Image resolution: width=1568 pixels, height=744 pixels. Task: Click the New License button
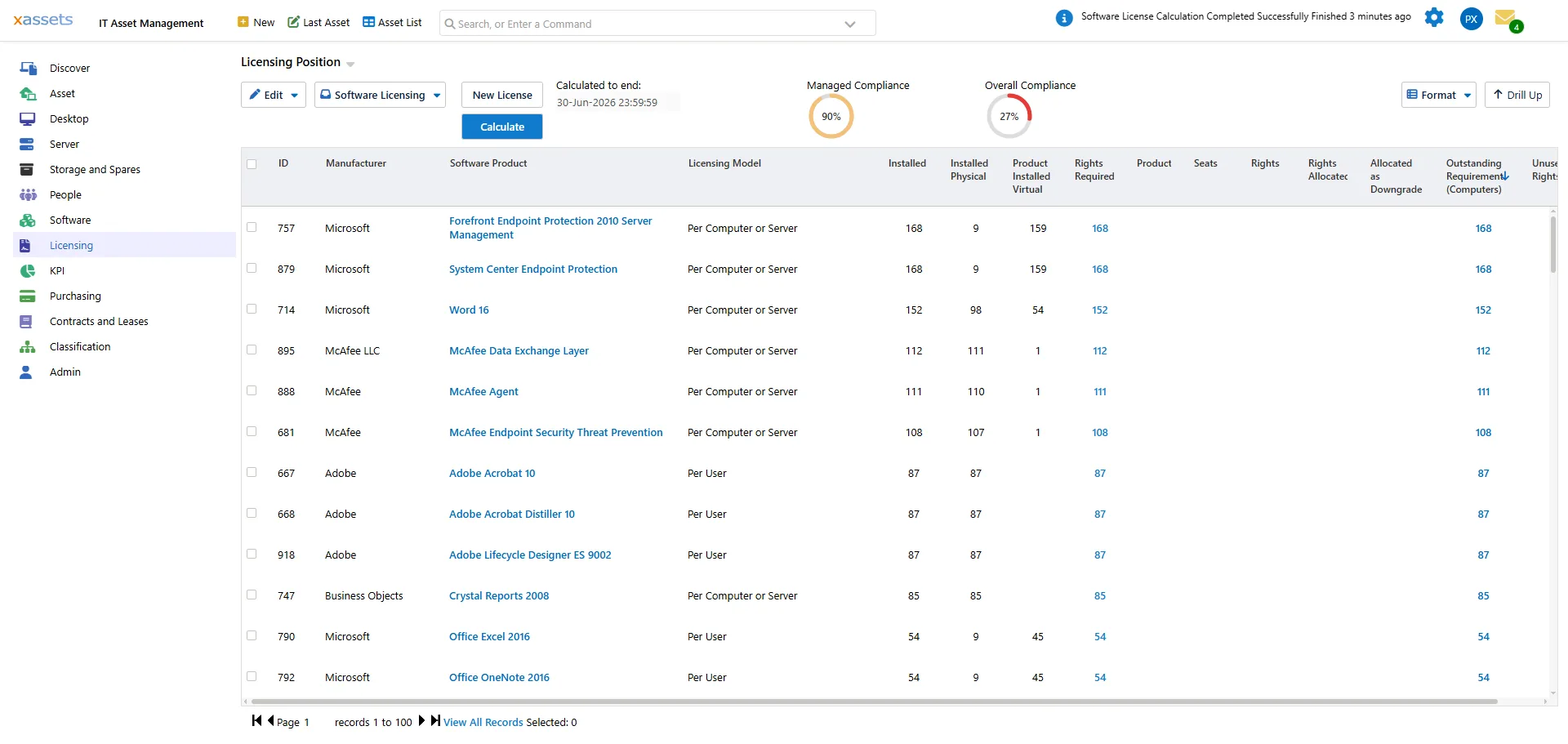coord(502,95)
